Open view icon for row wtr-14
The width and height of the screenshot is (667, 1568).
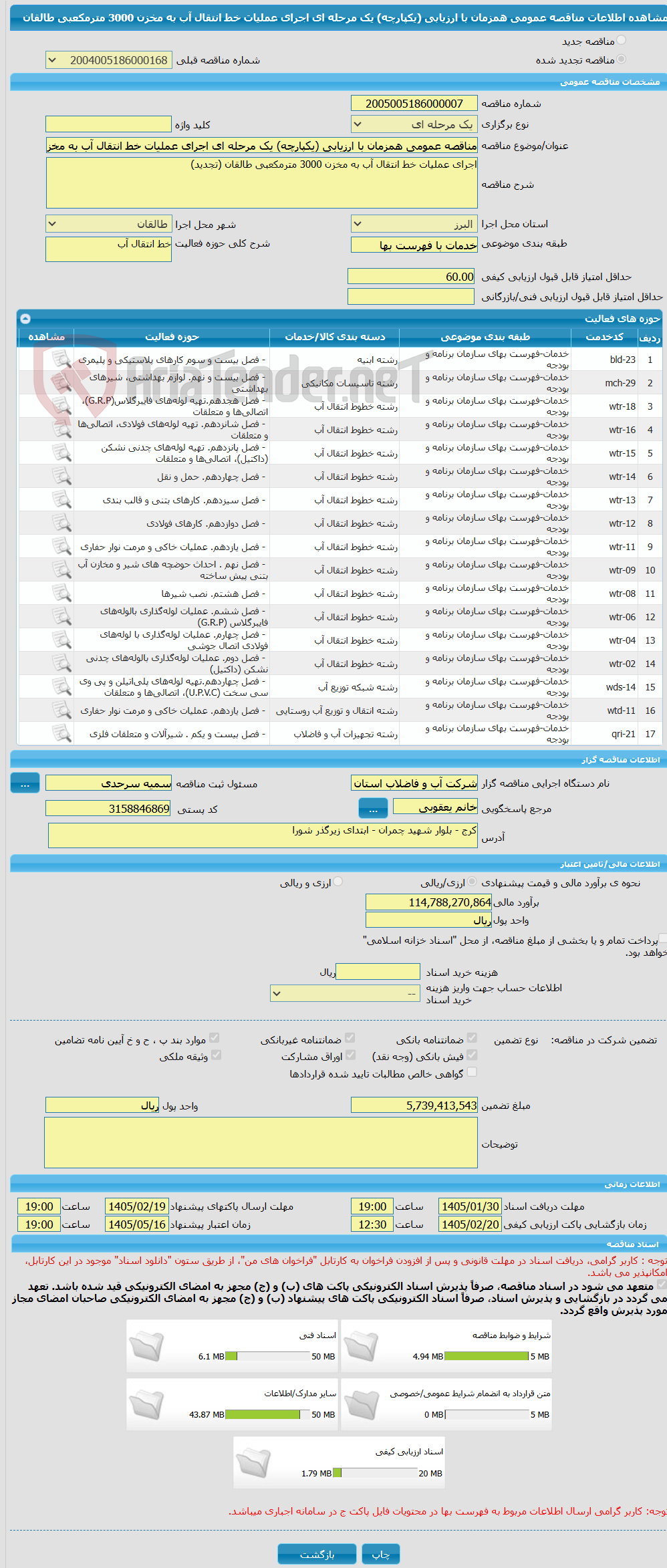click(61, 477)
